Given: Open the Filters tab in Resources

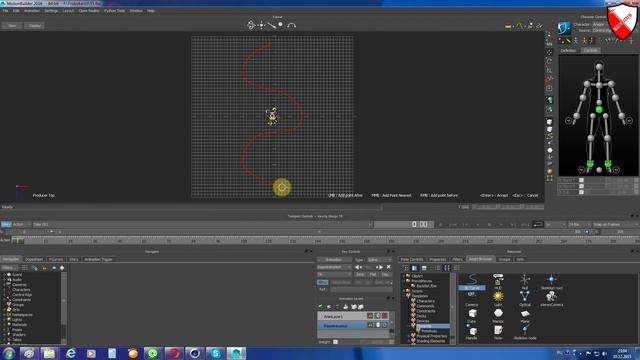Looking at the screenshot, I should click(x=457, y=260).
